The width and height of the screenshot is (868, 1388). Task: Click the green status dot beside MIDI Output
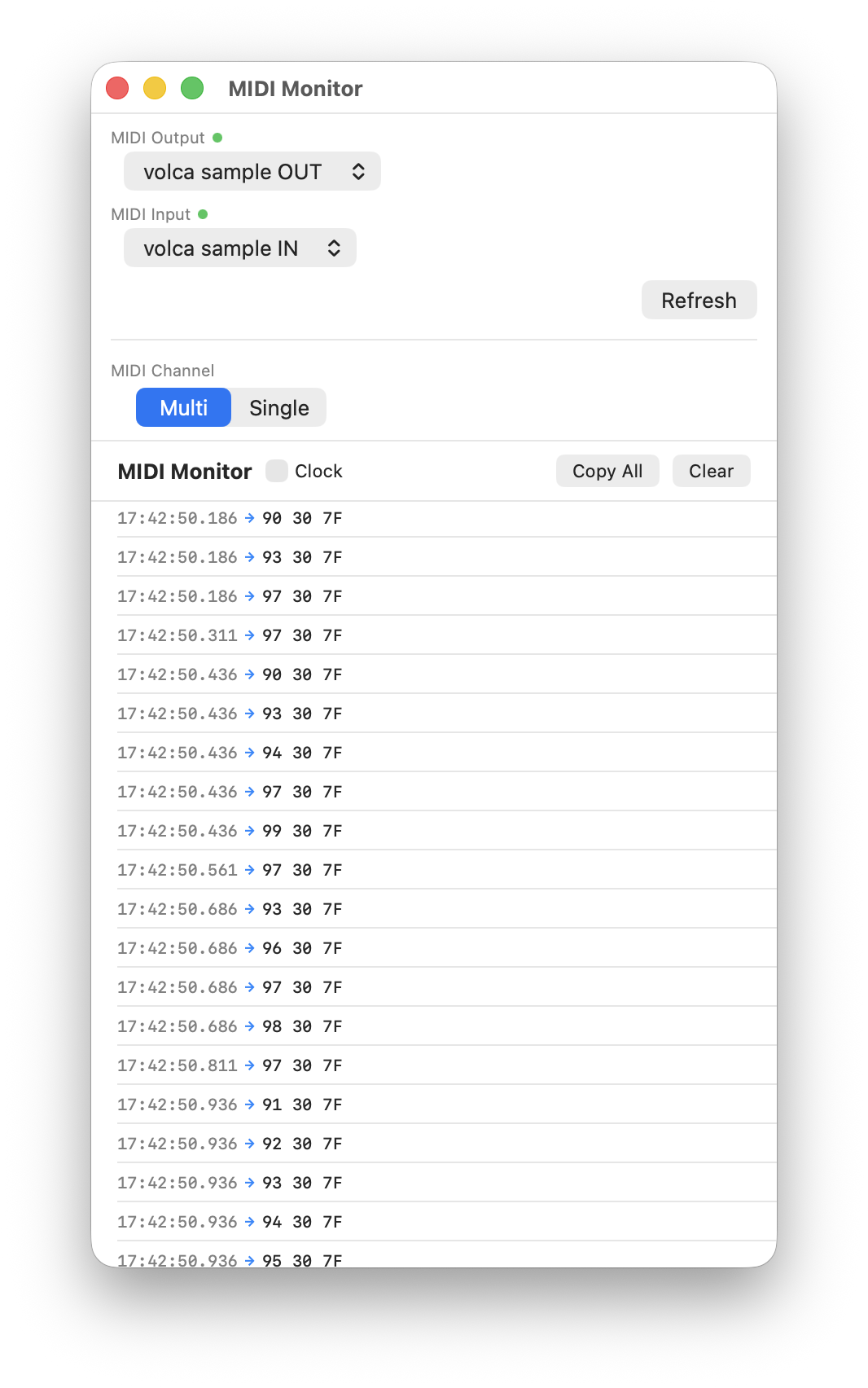(218, 138)
